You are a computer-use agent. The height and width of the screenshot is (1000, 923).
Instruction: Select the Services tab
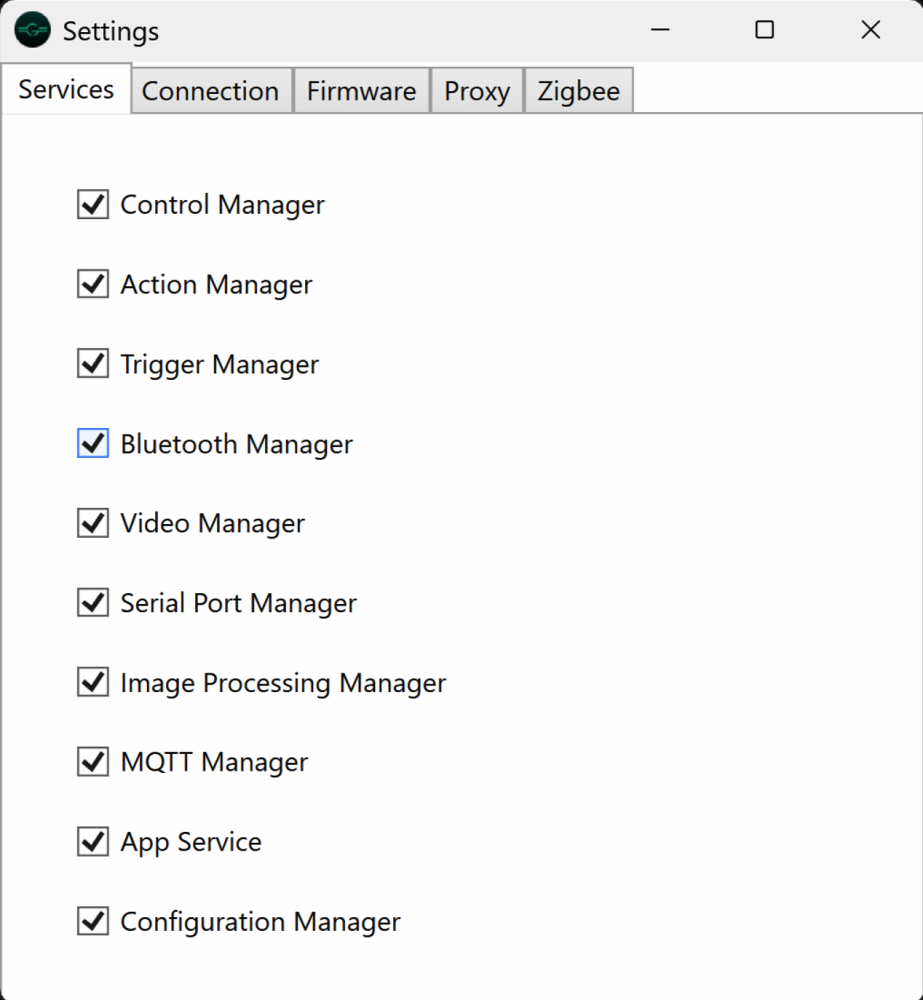coord(66,90)
